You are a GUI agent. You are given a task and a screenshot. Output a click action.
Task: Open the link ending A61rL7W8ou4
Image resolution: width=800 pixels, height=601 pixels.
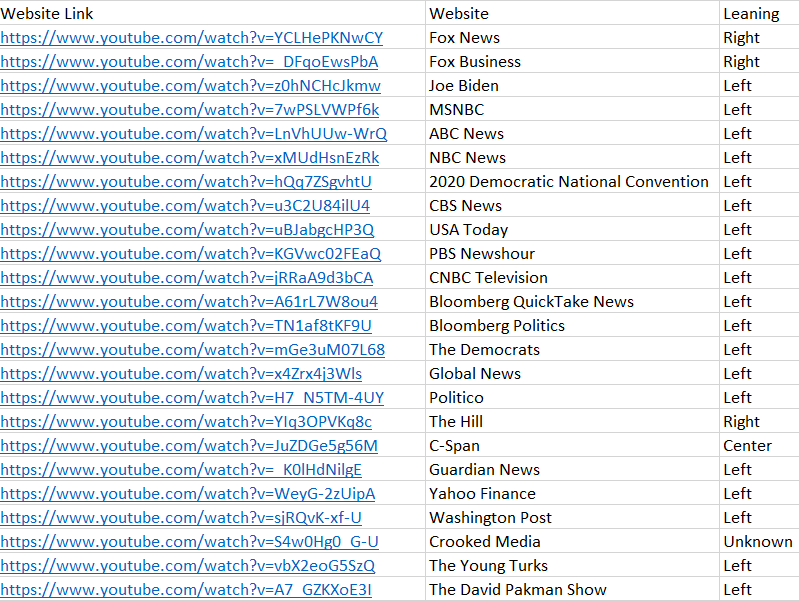click(189, 302)
